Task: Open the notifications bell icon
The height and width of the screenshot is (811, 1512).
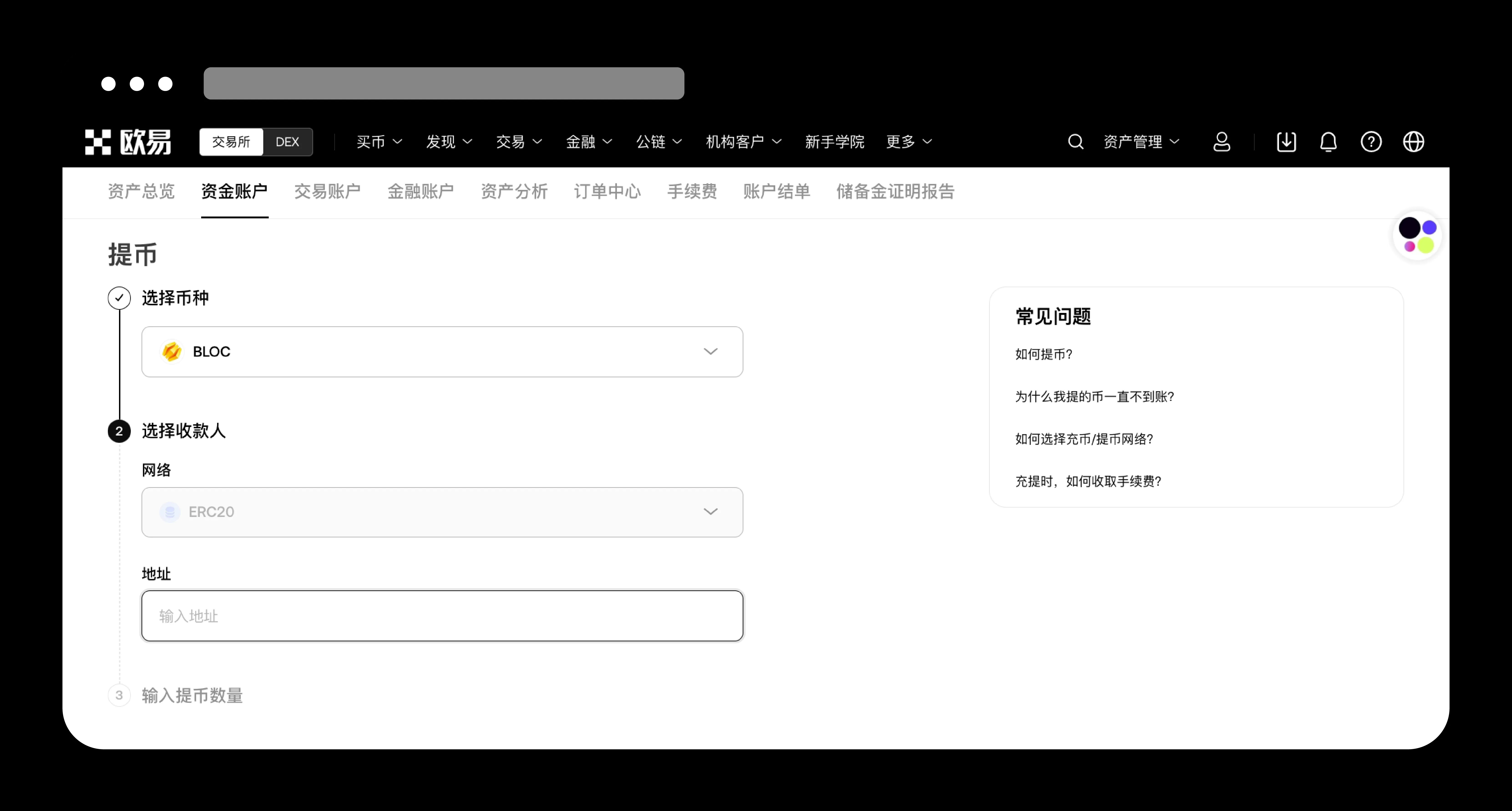Action: [x=1328, y=142]
